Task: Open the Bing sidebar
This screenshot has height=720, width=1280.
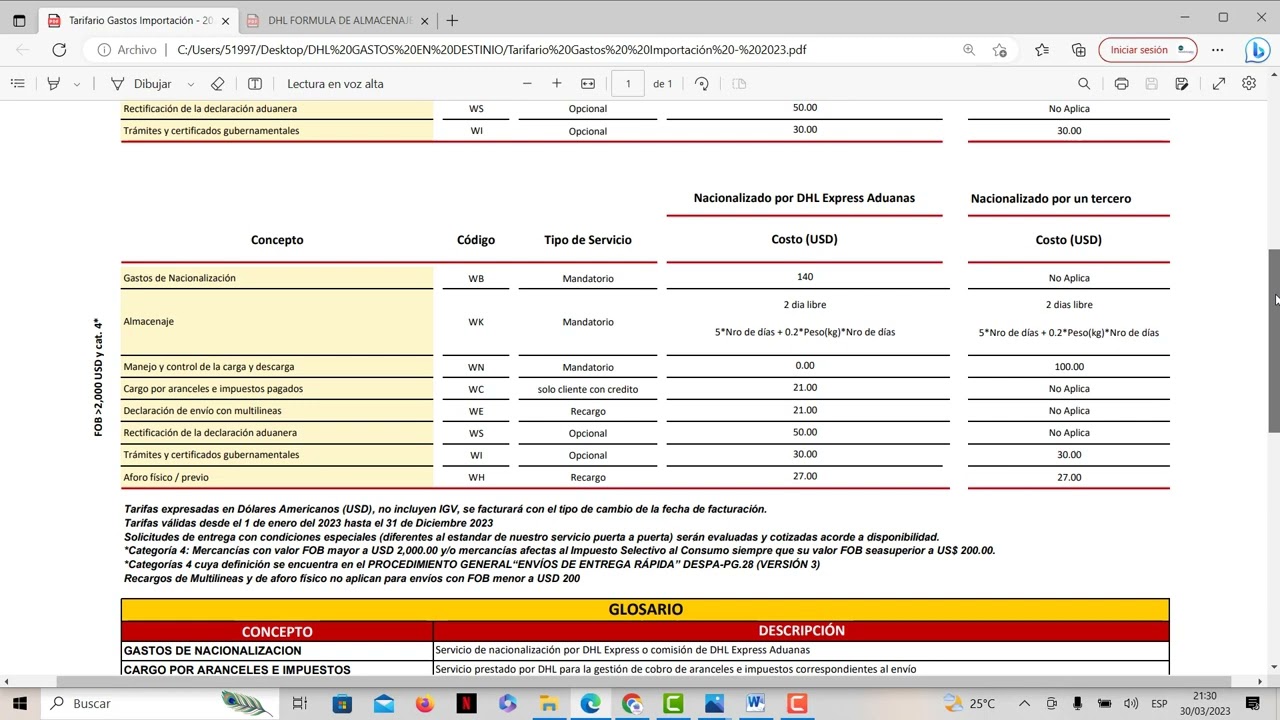Action: pyautogui.click(x=1257, y=50)
